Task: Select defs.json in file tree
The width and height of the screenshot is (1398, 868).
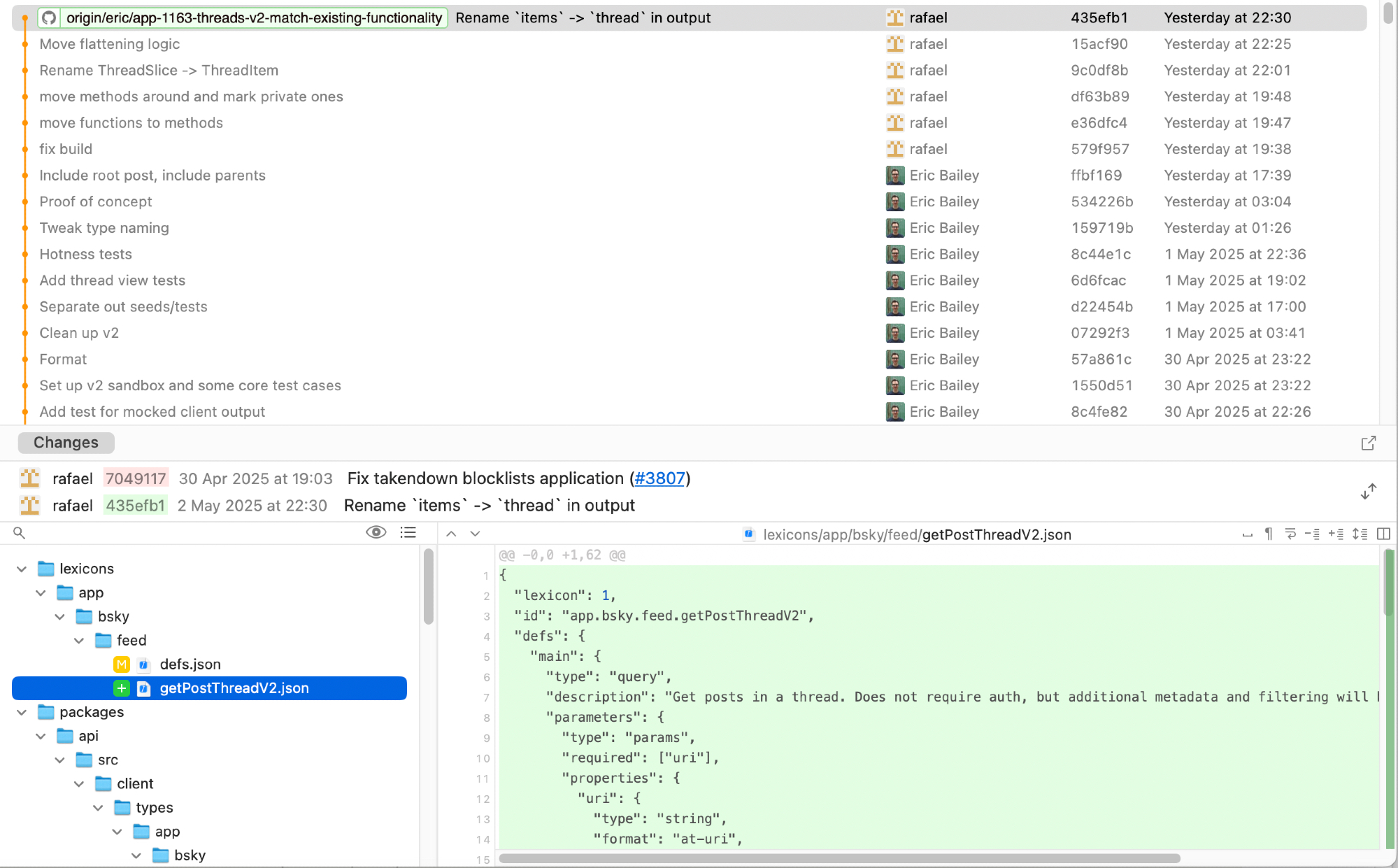Action: pyautogui.click(x=190, y=664)
